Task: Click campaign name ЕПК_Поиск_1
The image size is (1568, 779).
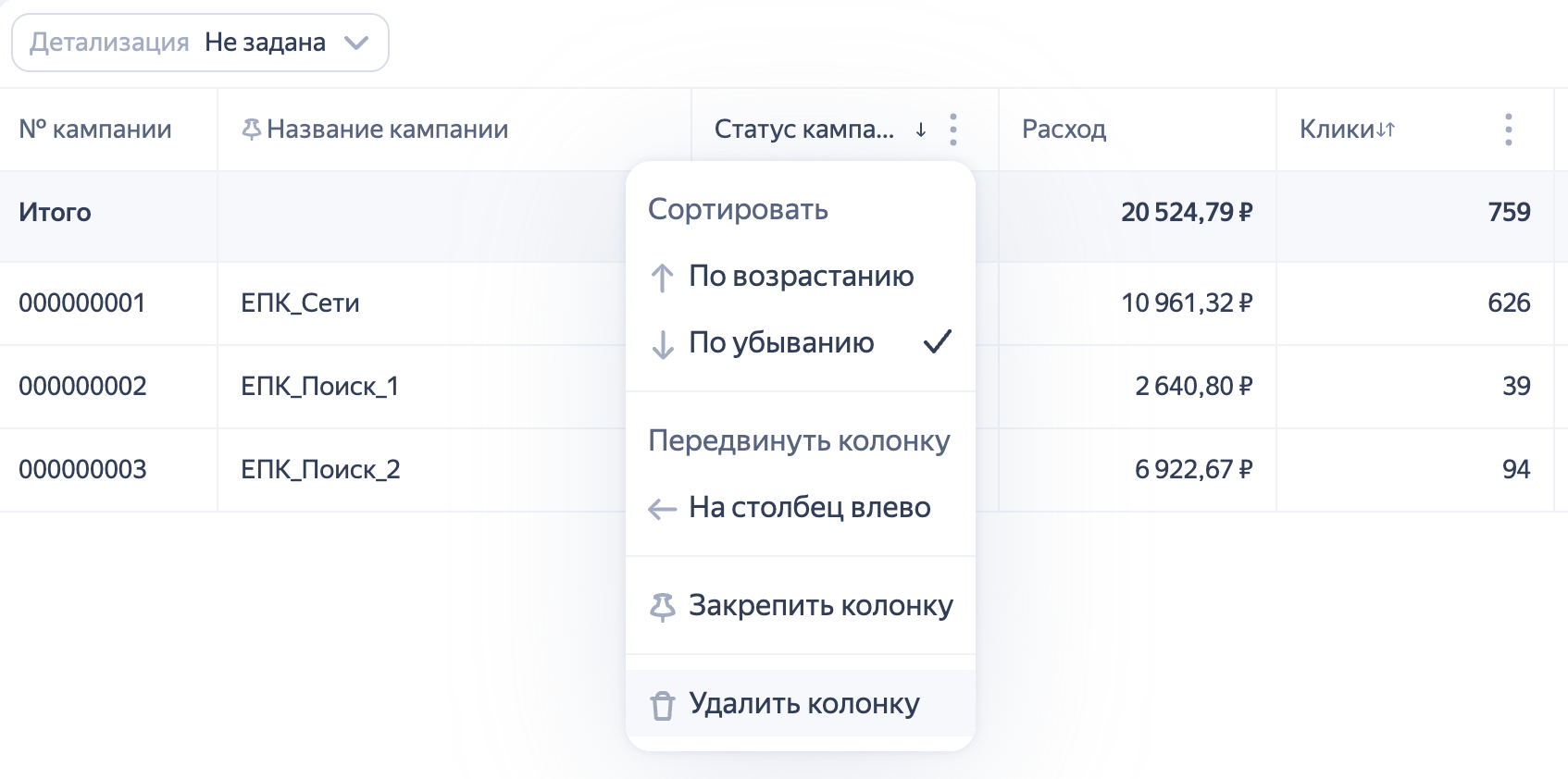Action: (319, 387)
